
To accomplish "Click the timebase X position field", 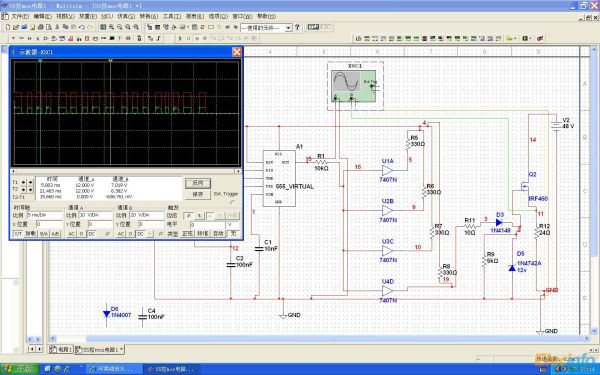I will tap(49, 224).
